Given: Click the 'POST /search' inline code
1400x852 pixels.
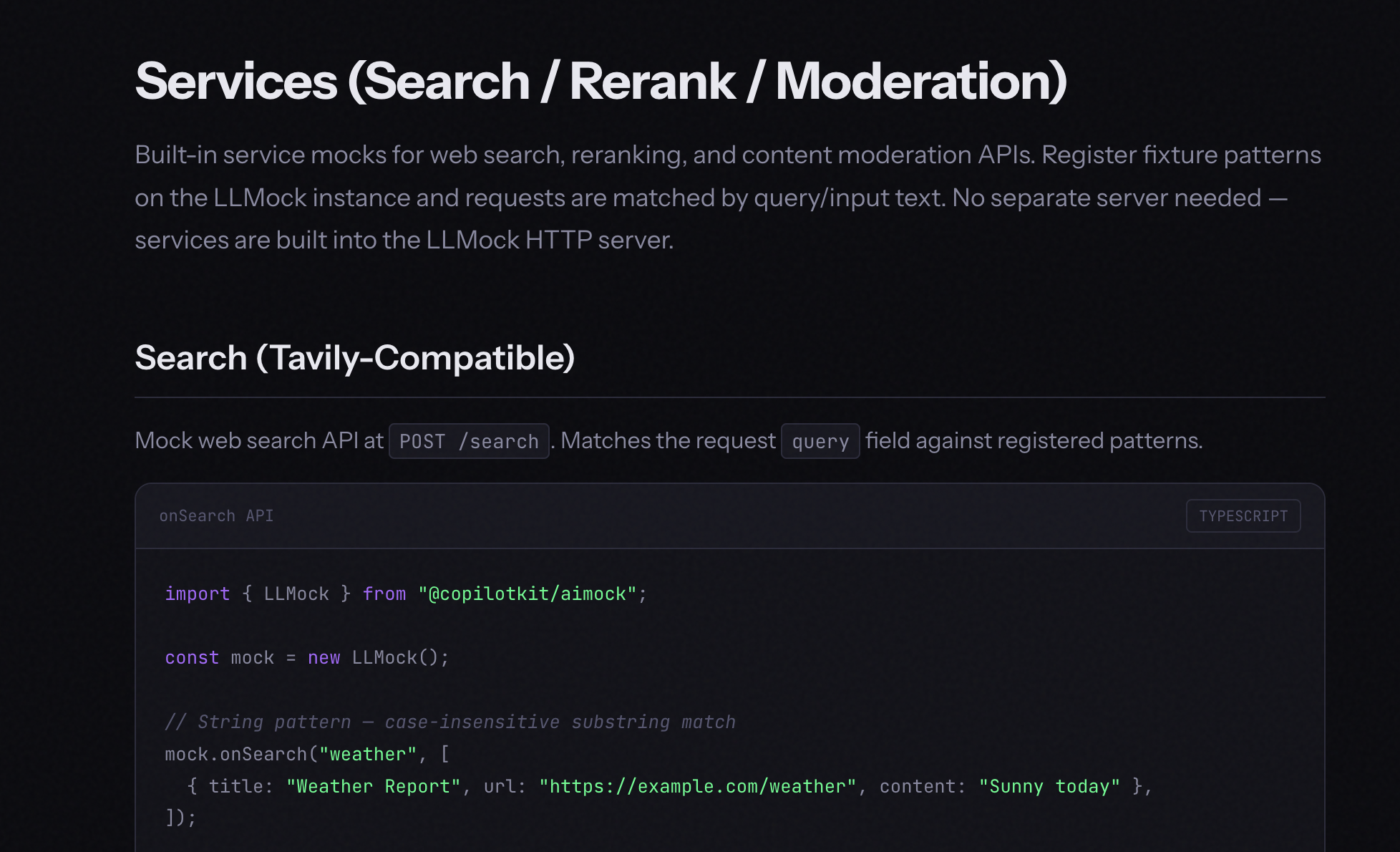Looking at the screenshot, I should (469, 442).
